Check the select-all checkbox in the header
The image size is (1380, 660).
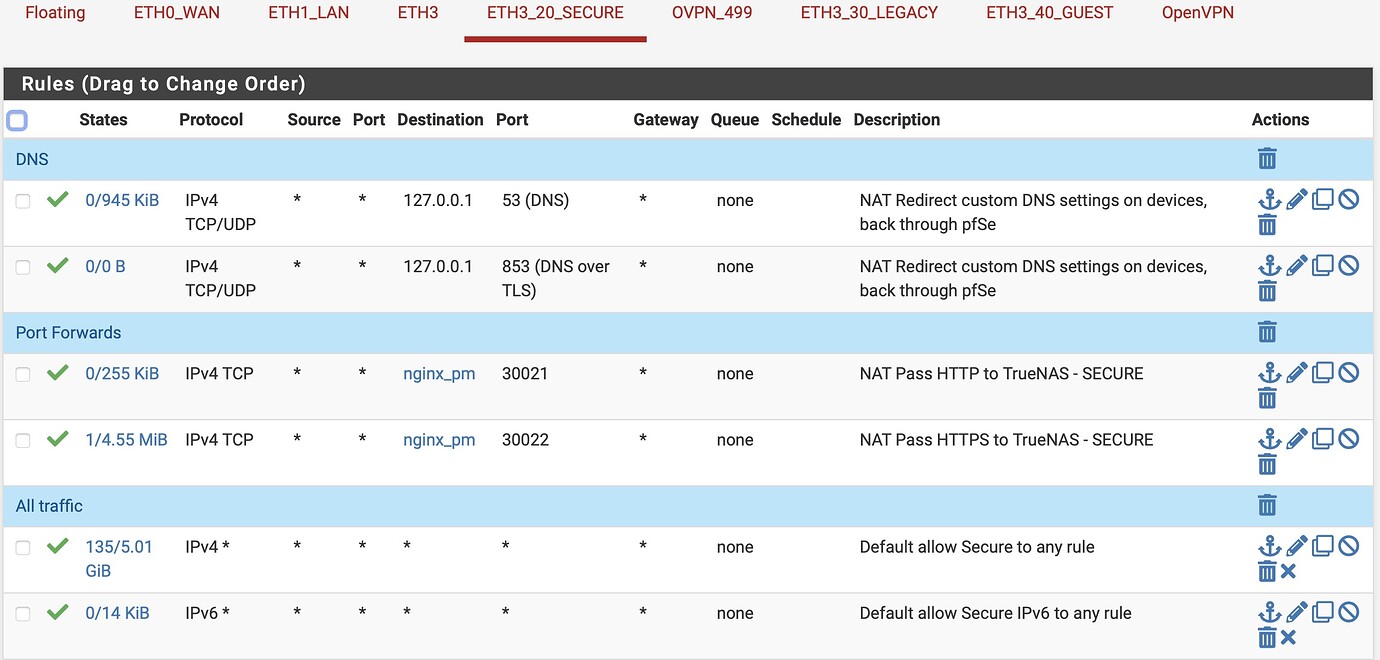16,120
